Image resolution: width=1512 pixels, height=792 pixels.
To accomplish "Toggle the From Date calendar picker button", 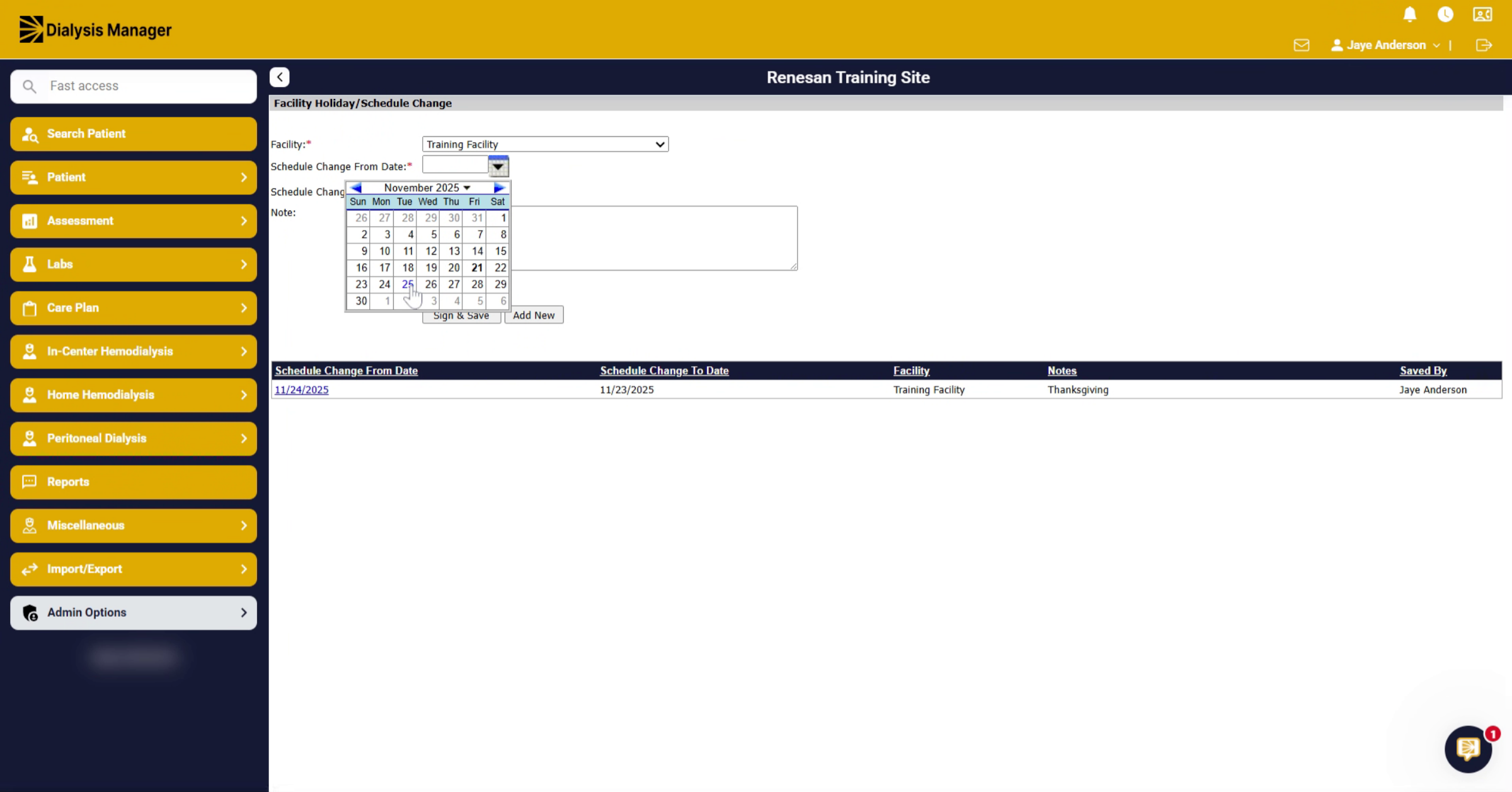I will point(498,166).
